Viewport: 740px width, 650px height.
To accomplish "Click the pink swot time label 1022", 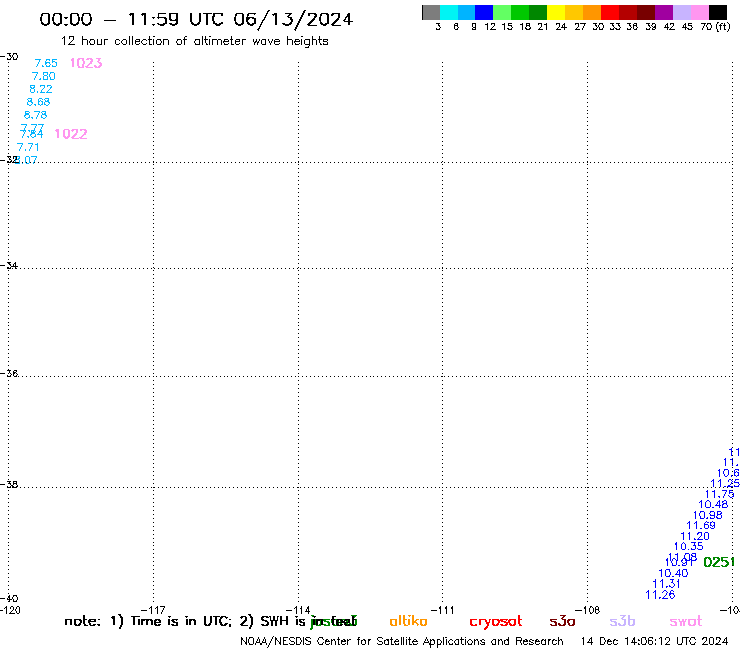I will click(71, 134).
